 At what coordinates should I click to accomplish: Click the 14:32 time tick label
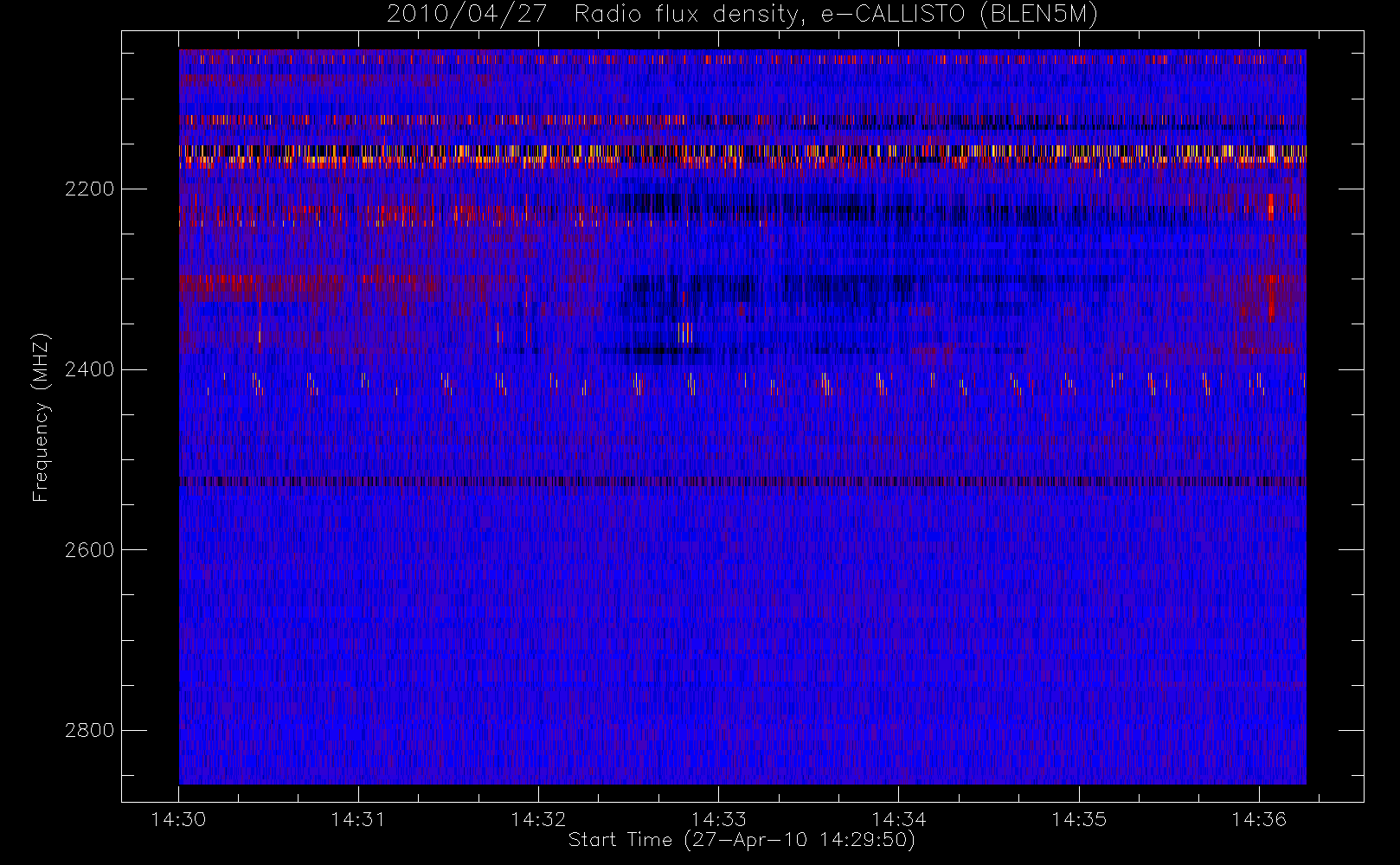(x=538, y=819)
